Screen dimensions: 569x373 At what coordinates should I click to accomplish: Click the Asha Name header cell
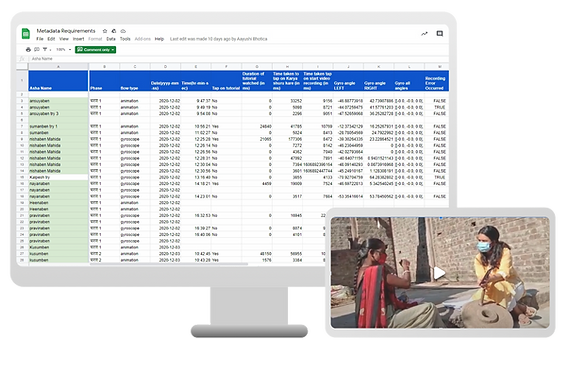[x=58, y=81]
